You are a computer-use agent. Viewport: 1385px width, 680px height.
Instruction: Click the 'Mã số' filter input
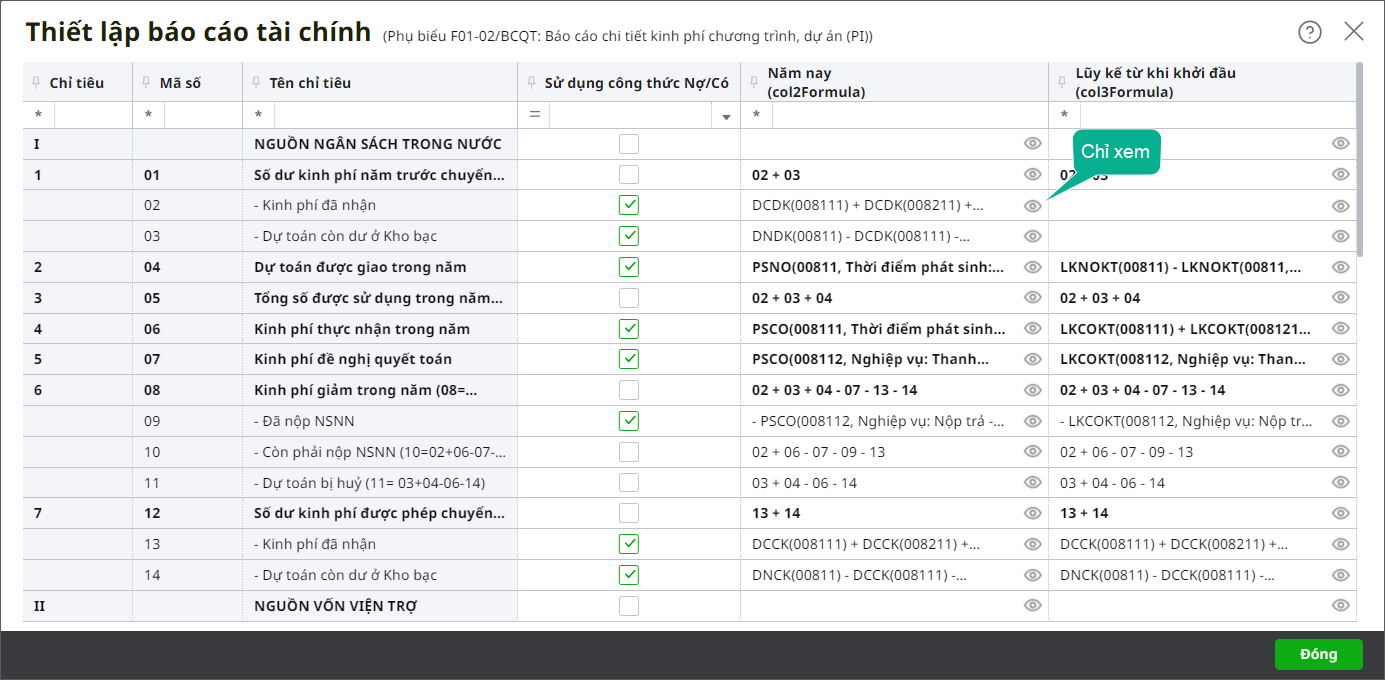202,115
